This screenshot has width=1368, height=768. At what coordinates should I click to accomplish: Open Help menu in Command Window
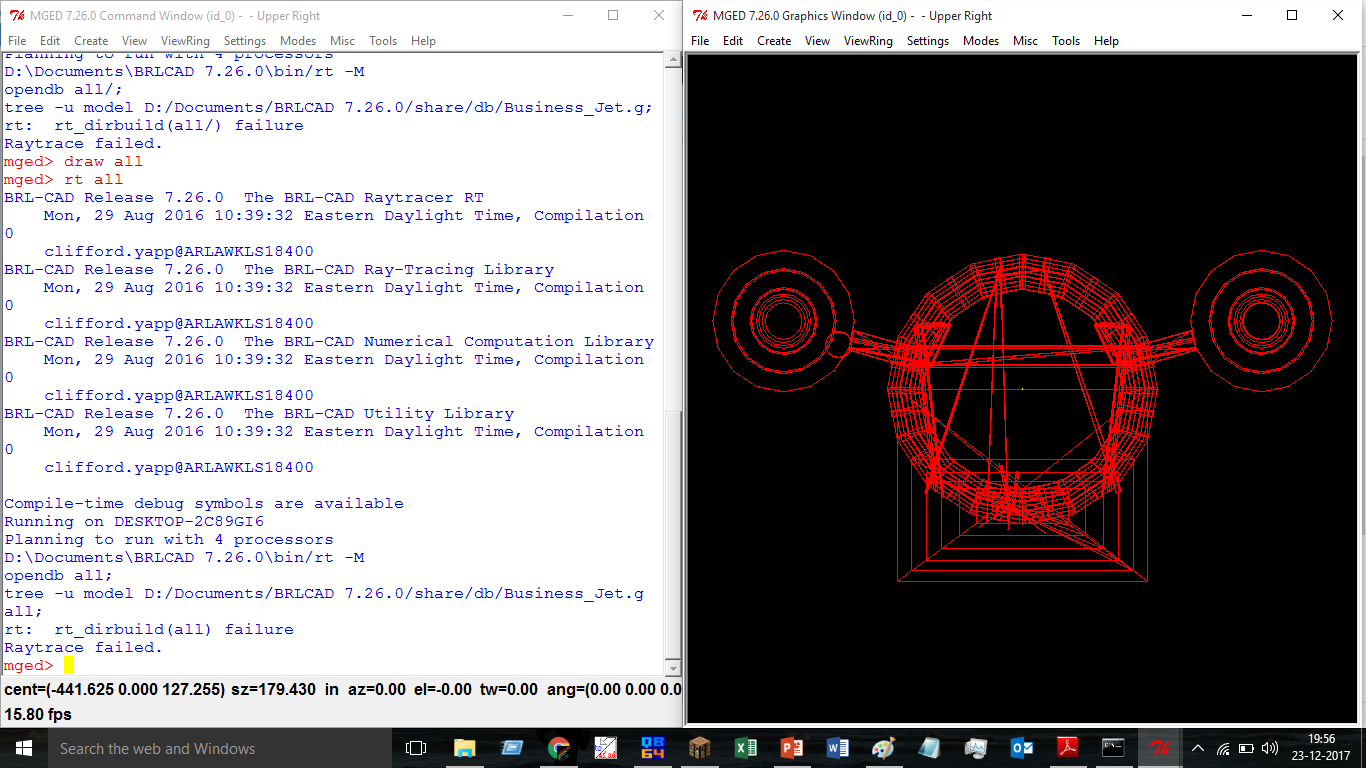click(423, 41)
